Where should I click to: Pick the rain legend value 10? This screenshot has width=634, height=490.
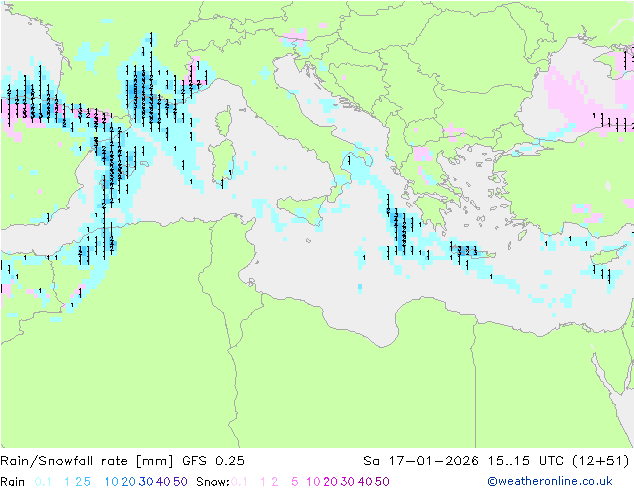[112, 482]
